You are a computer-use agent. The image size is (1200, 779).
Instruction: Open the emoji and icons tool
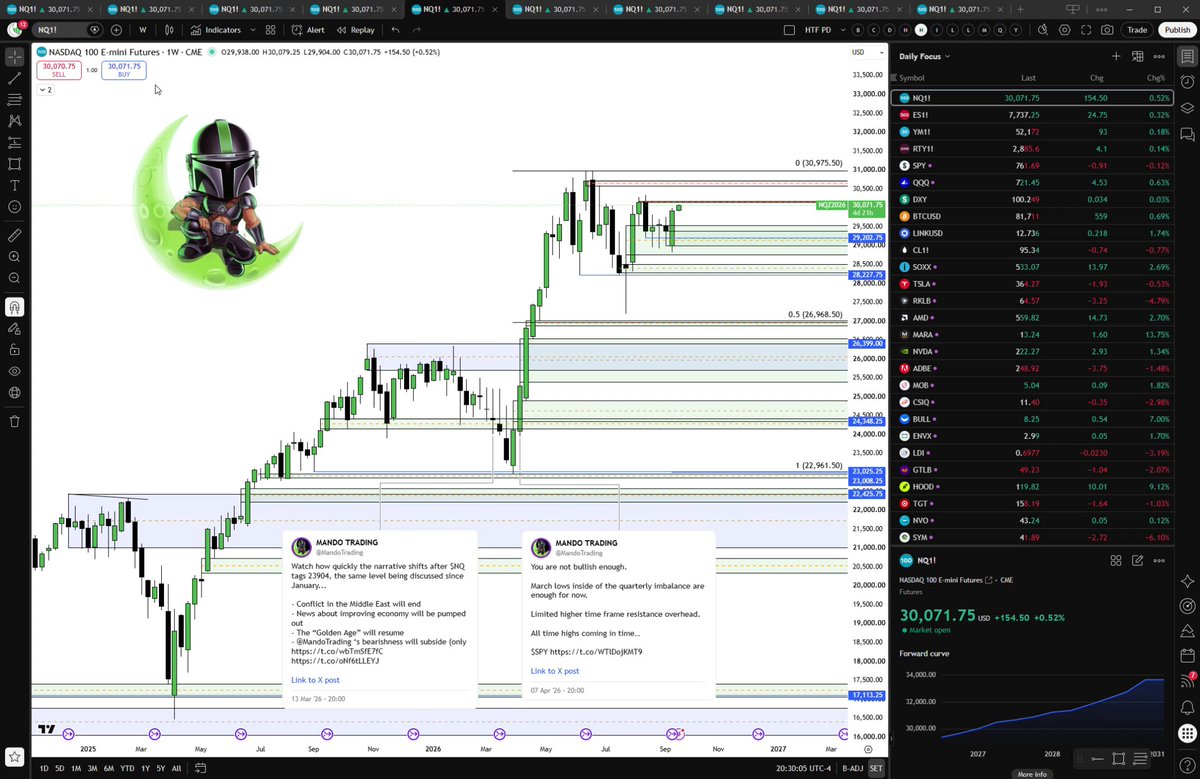click(x=15, y=207)
